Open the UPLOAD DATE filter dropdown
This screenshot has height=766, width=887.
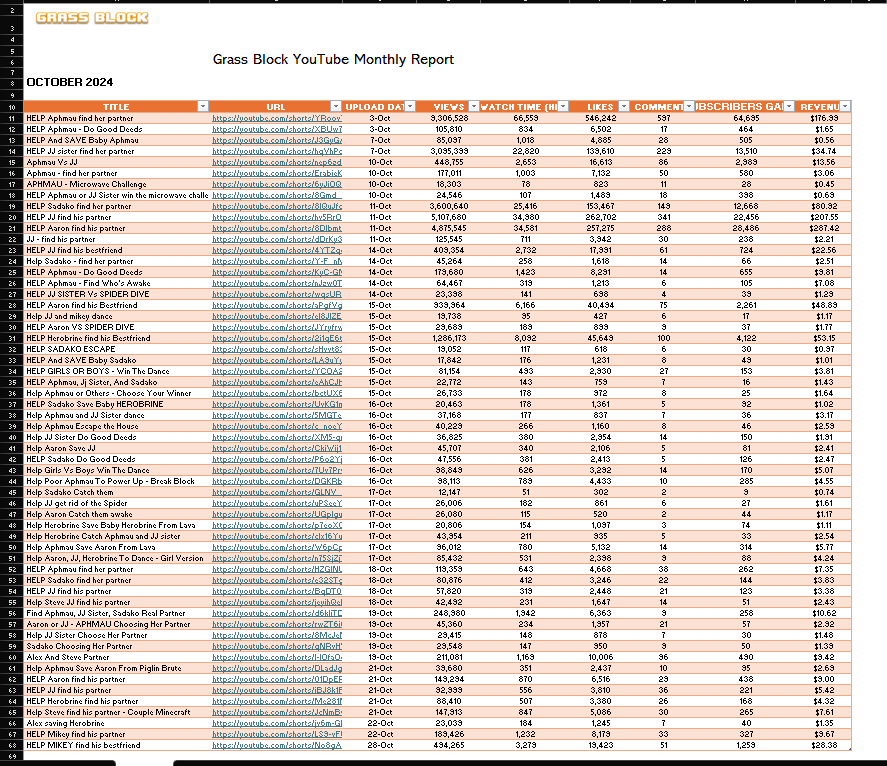(x=411, y=106)
